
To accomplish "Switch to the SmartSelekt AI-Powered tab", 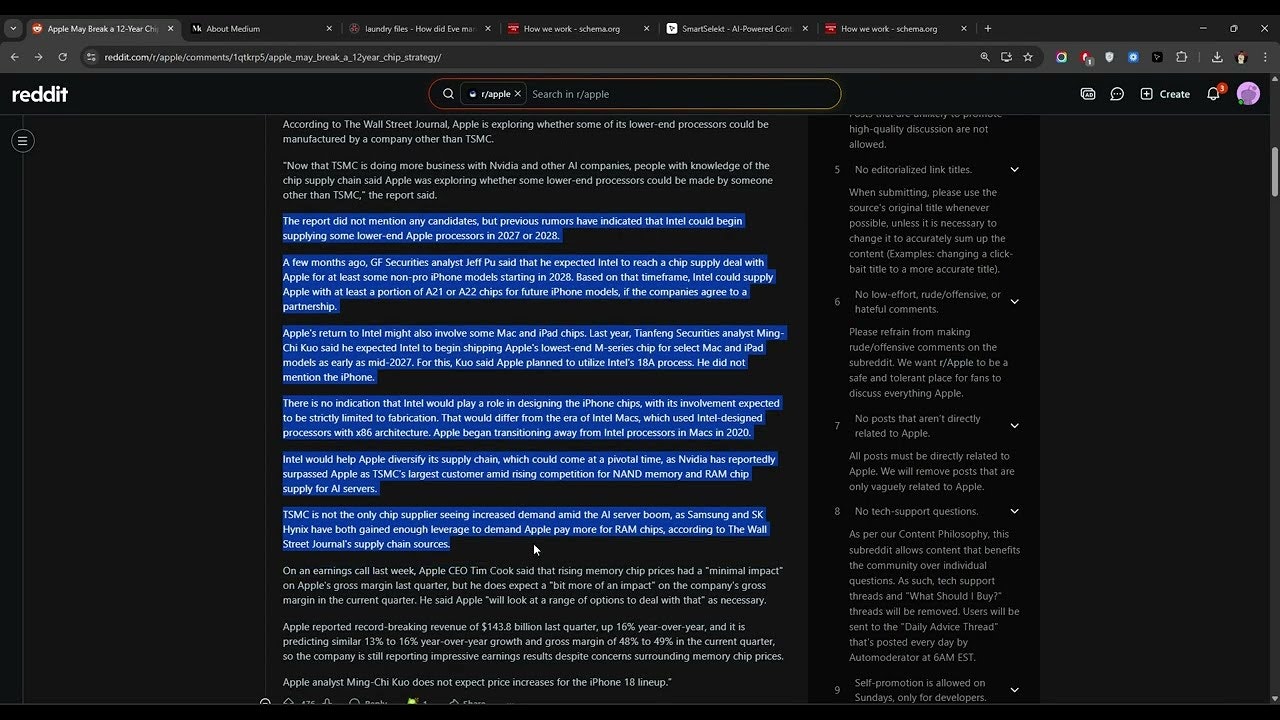I will (736, 29).
